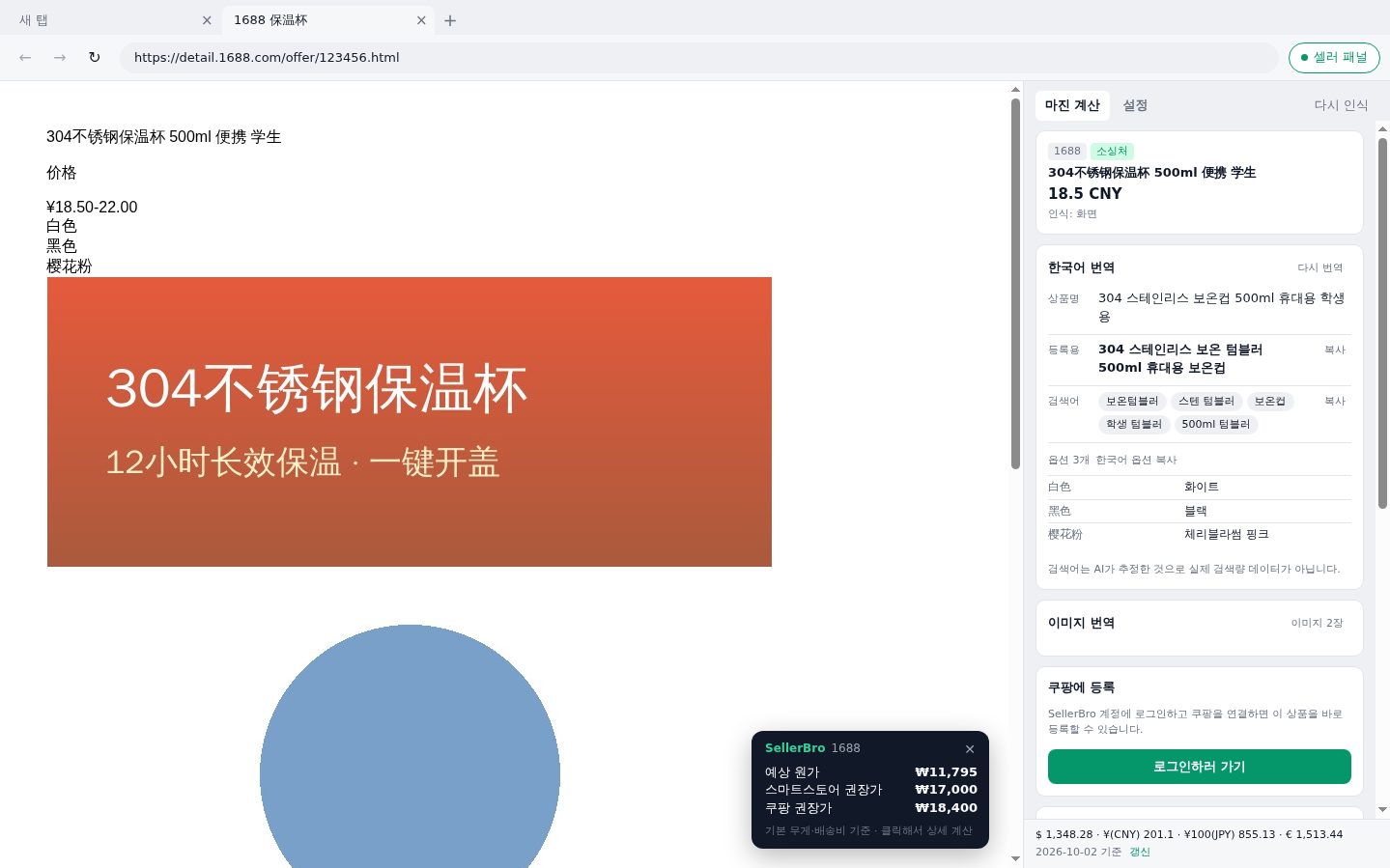Viewport: 1390px width, 868px height.
Task: Click the ¥18.50-22.00 price on the page
Action: coord(92,208)
